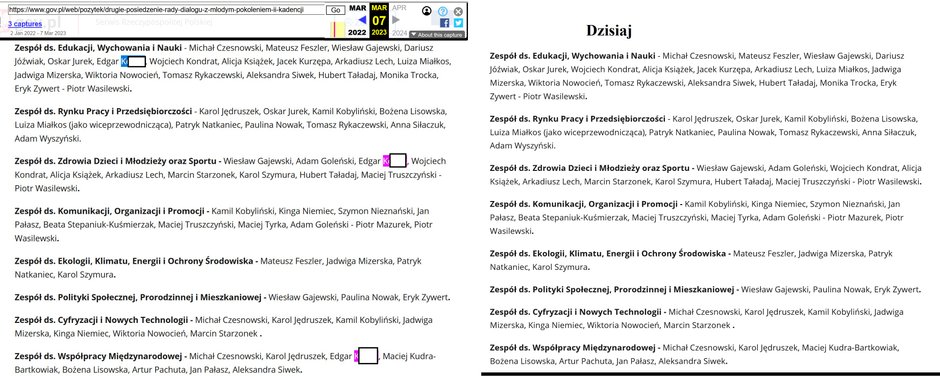This screenshot has height=376, width=940.
Task: Select the APR 2024 next month label
Action: [399, 20]
